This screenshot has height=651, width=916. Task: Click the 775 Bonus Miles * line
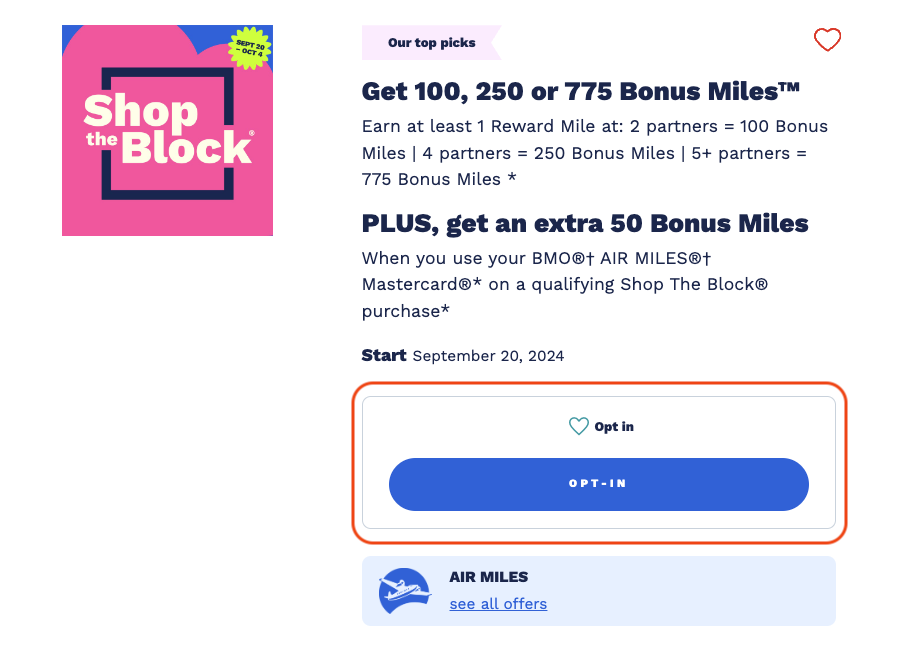point(438,179)
